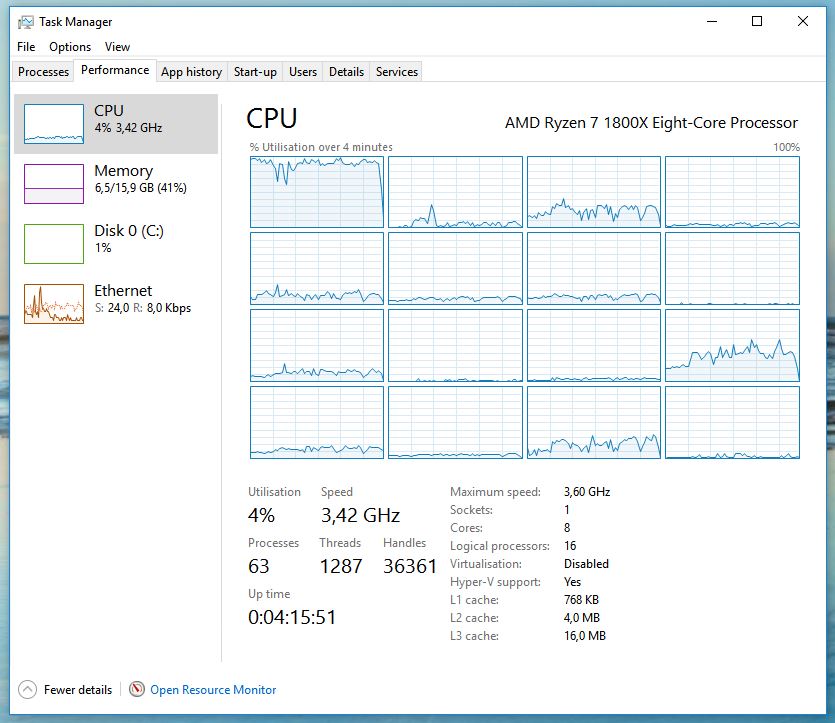Switch to the Users tab
This screenshot has height=723, width=835.
tap(303, 72)
